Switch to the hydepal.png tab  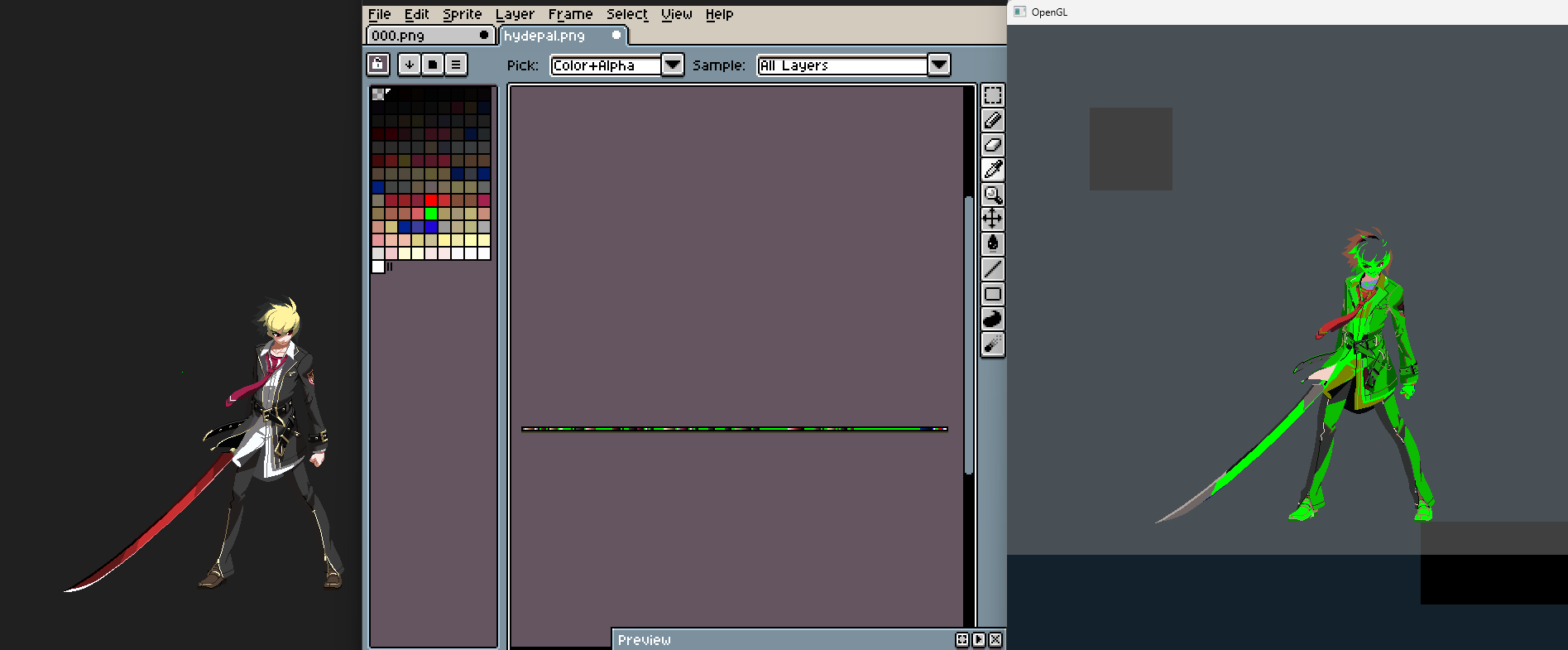coord(563,36)
